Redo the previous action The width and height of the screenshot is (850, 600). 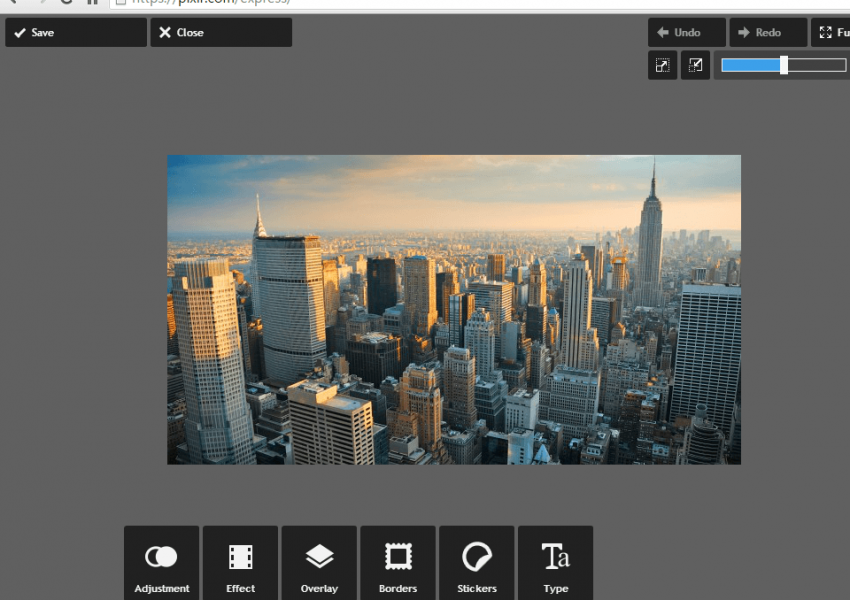[x=767, y=32]
